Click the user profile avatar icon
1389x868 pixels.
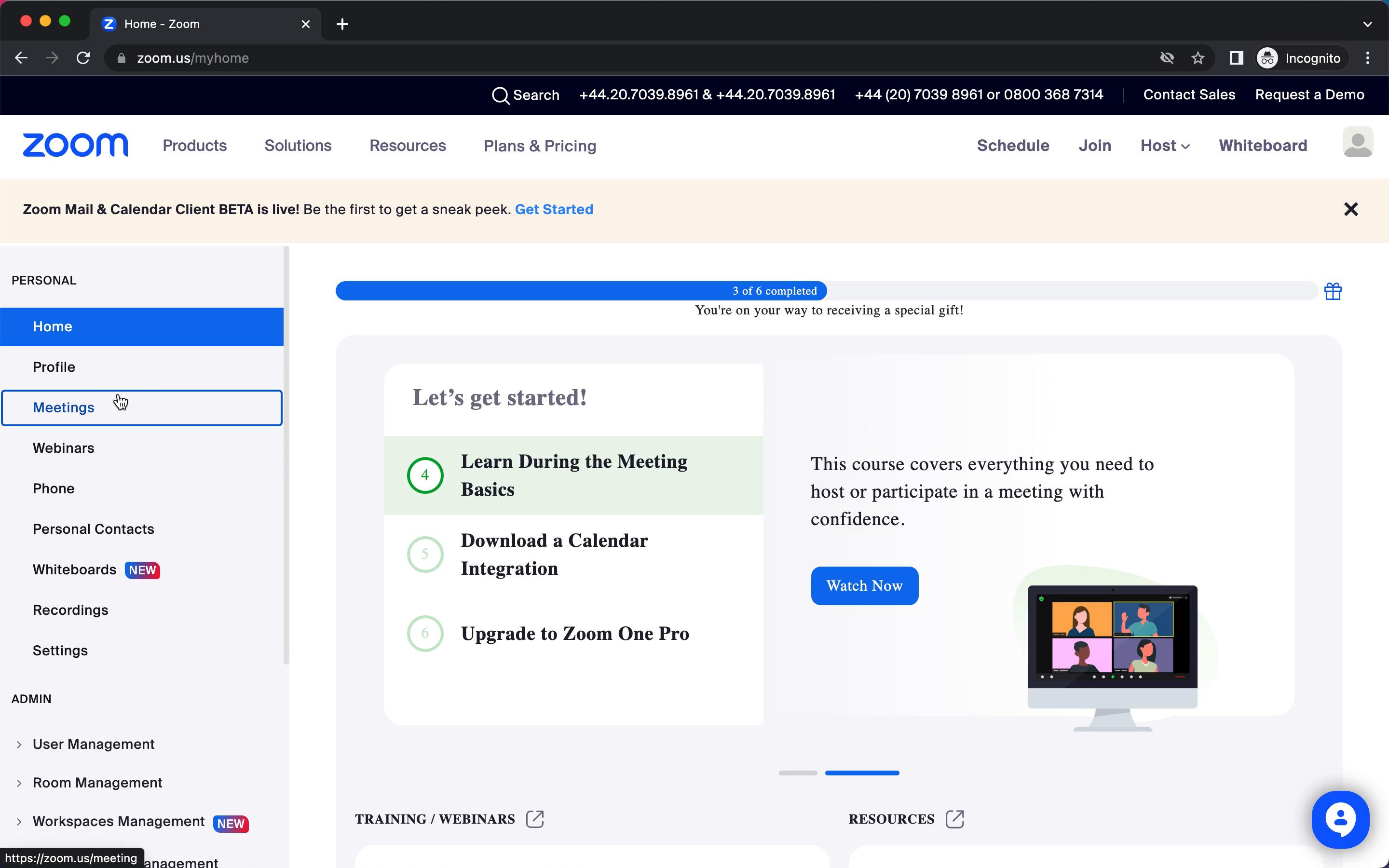coord(1358,145)
